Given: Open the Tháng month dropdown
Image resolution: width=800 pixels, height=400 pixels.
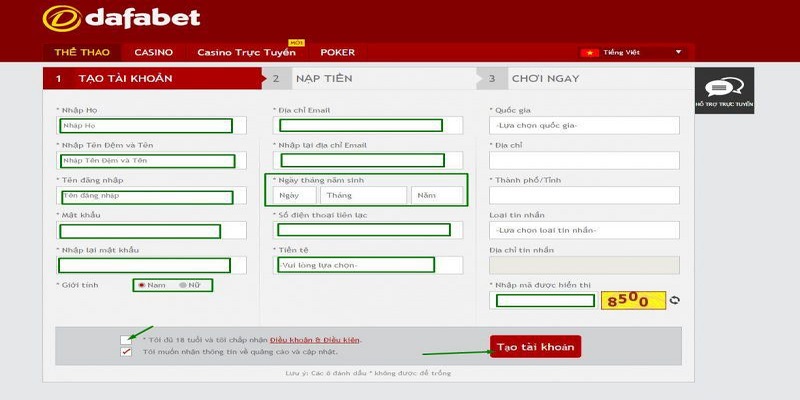Looking at the screenshot, I should click(364, 195).
